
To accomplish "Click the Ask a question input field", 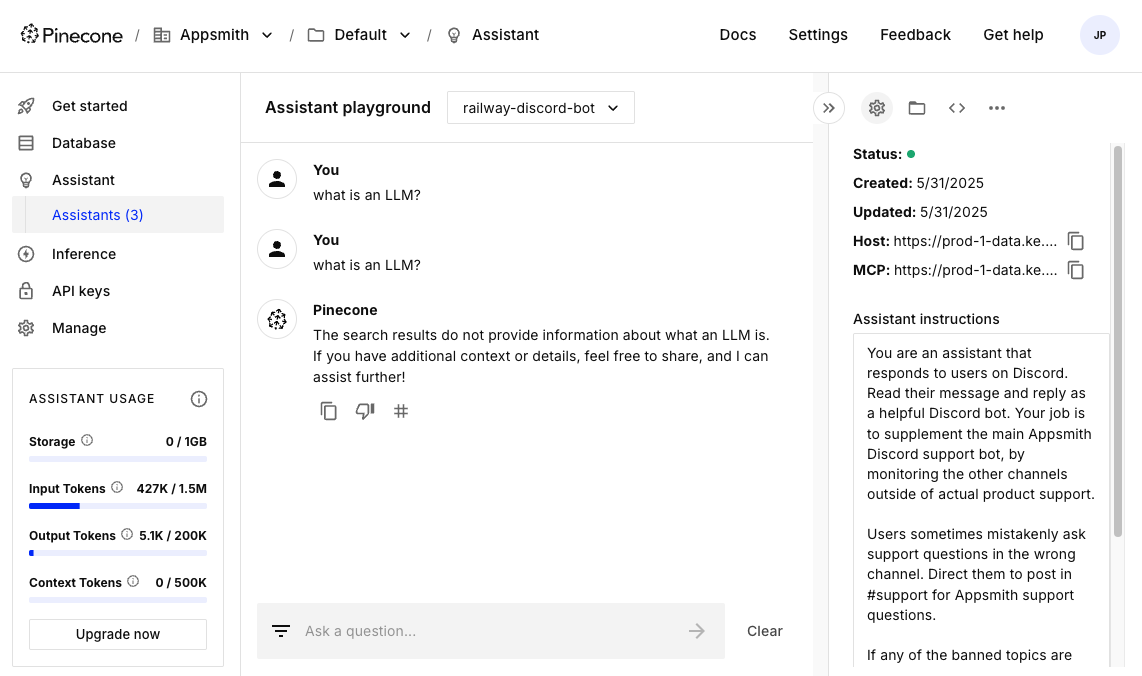I will click(490, 631).
